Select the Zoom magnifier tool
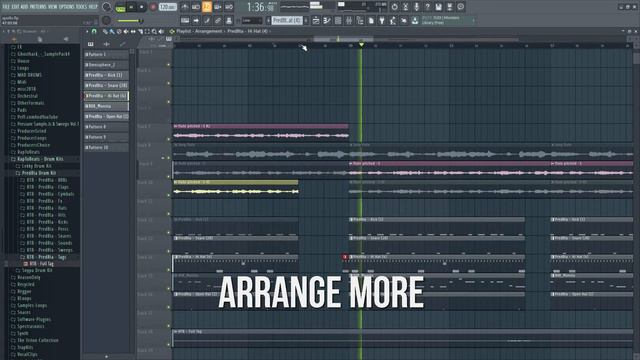Screen dimensions: 640x360 (x=154, y=31)
